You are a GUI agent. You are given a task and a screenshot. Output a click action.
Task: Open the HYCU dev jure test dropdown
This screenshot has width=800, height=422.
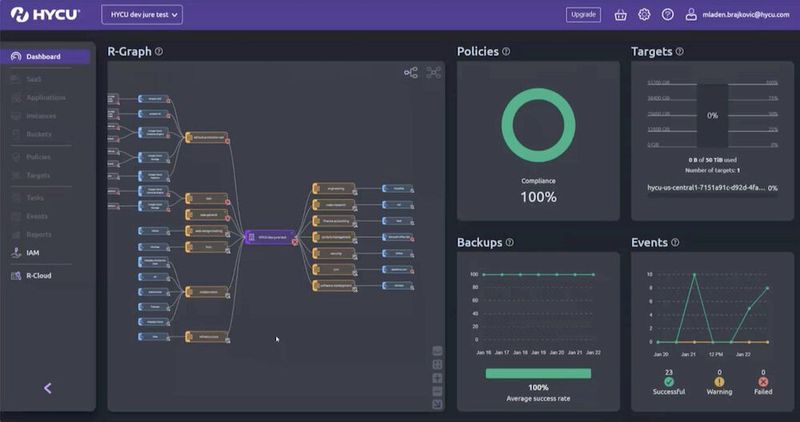pyautogui.click(x=142, y=15)
